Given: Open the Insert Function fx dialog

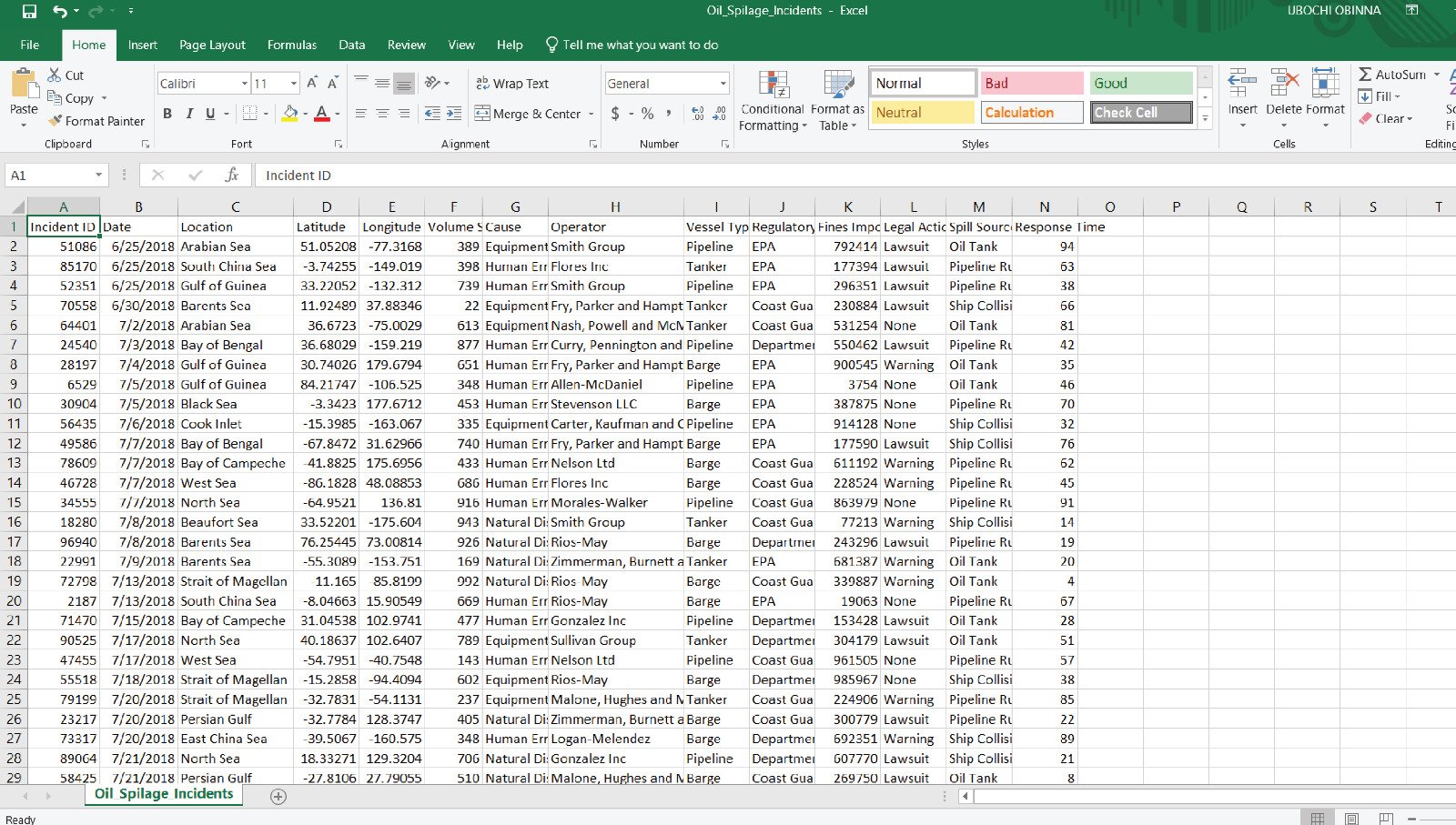Looking at the screenshot, I should point(232,175).
